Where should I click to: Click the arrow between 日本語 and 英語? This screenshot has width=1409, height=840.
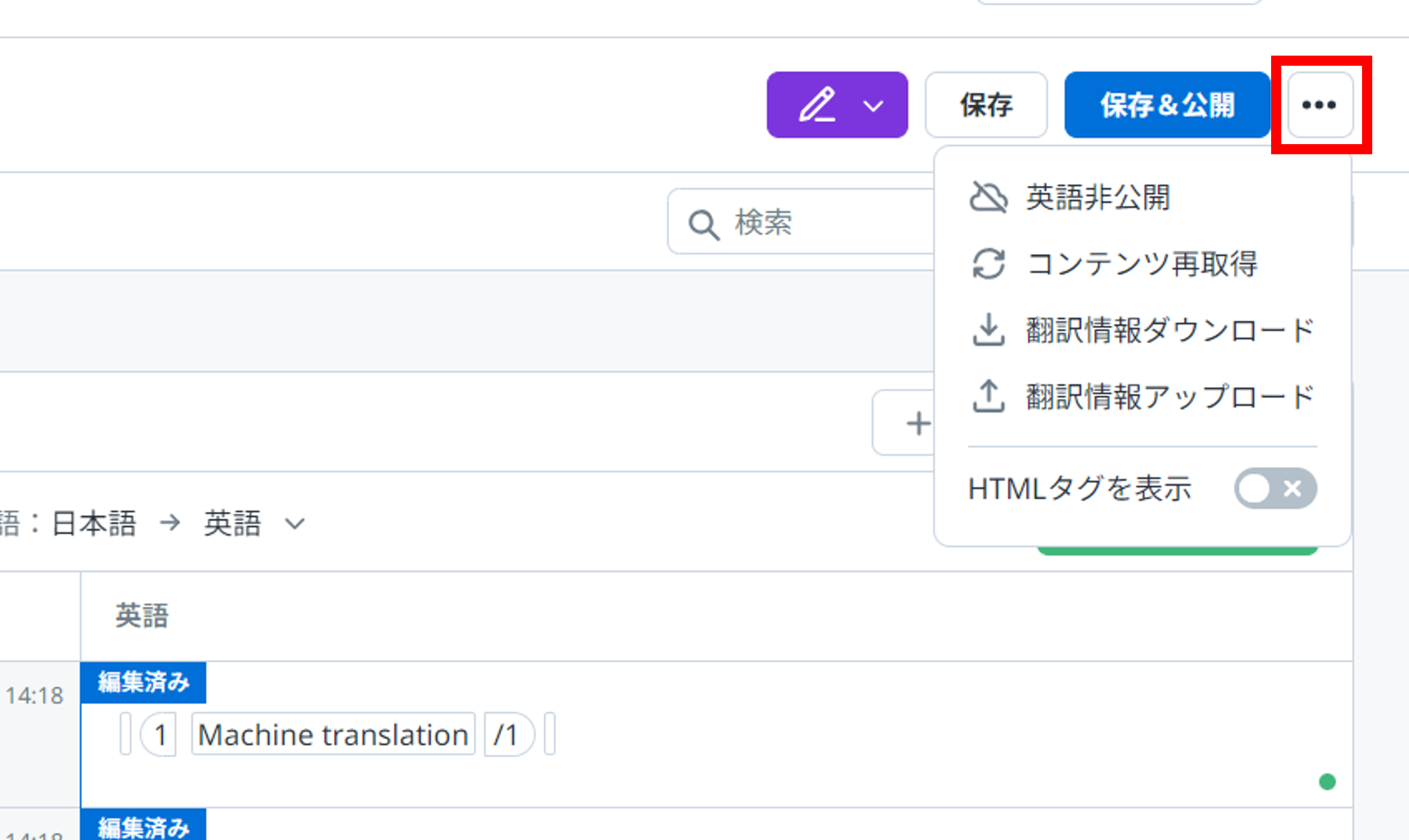click(170, 524)
